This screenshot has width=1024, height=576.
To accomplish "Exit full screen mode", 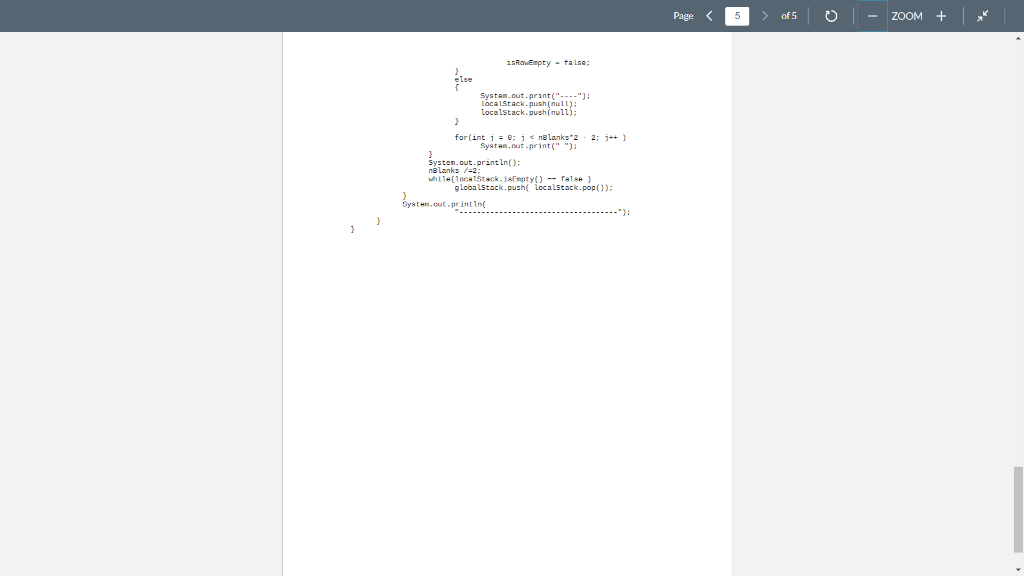I will coord(982,16).
